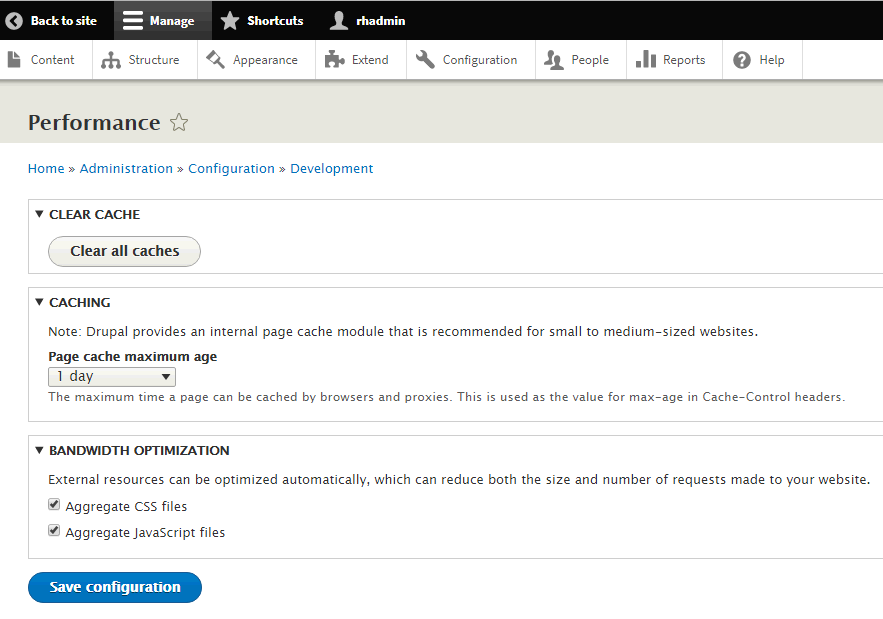Click the Save configuration button
Viewport: 883px width, 619px height.
coord(114,587)
